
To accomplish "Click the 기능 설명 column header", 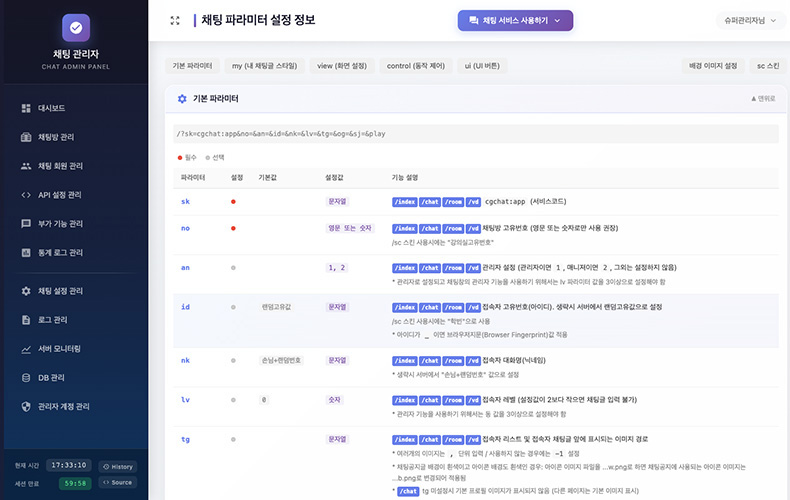I will (405, 177).
